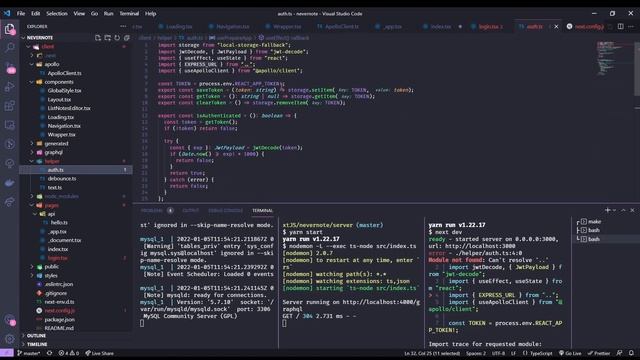This screenshot has height=360, width=640.
Task: Open the Docker whale icon in activity bar
Action: pyautogui.click(x=9, y=183)
